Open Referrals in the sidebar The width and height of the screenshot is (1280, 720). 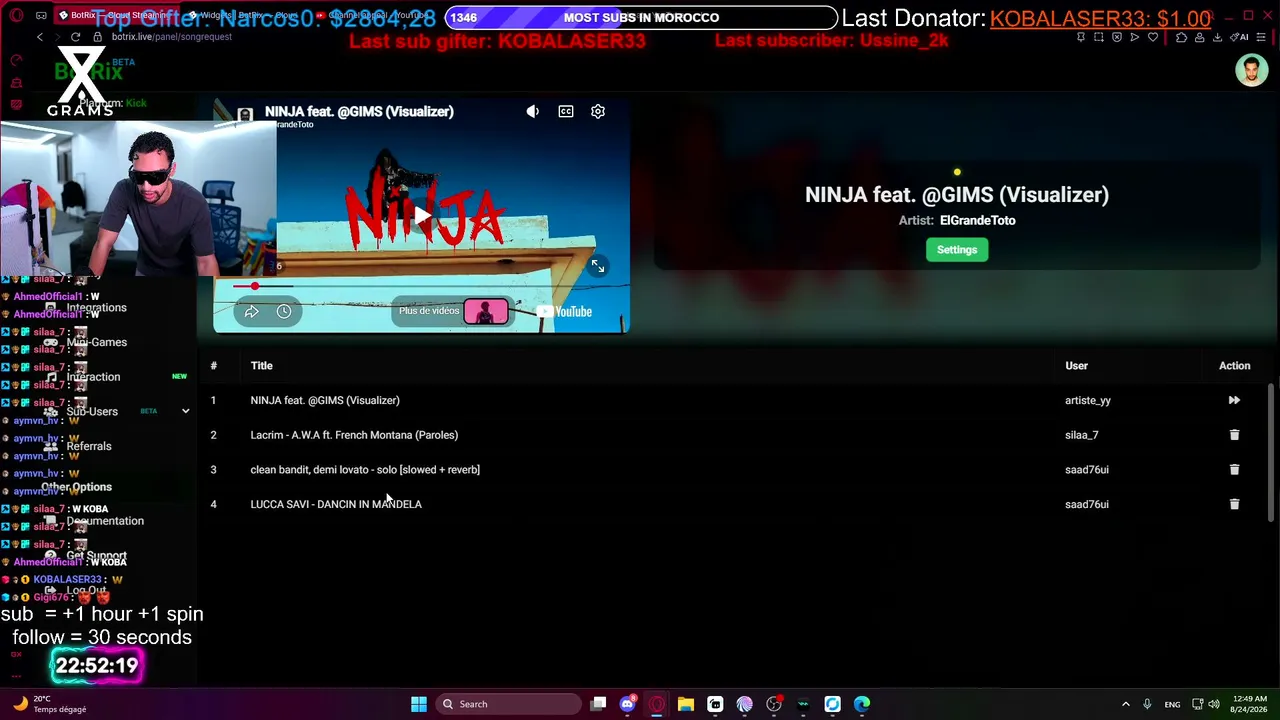88,446
